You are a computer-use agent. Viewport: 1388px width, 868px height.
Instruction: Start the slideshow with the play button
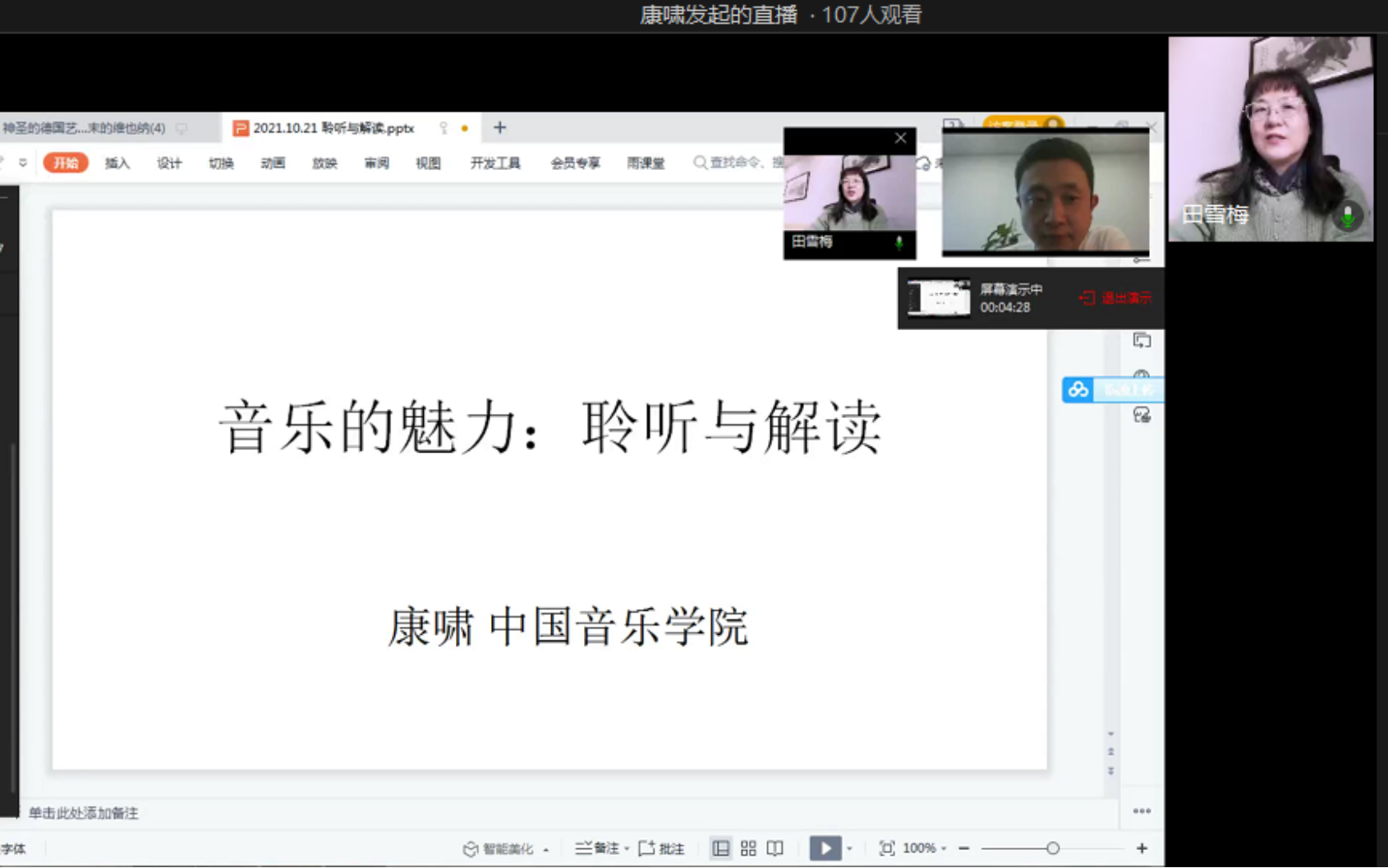(x=825, y=848)
